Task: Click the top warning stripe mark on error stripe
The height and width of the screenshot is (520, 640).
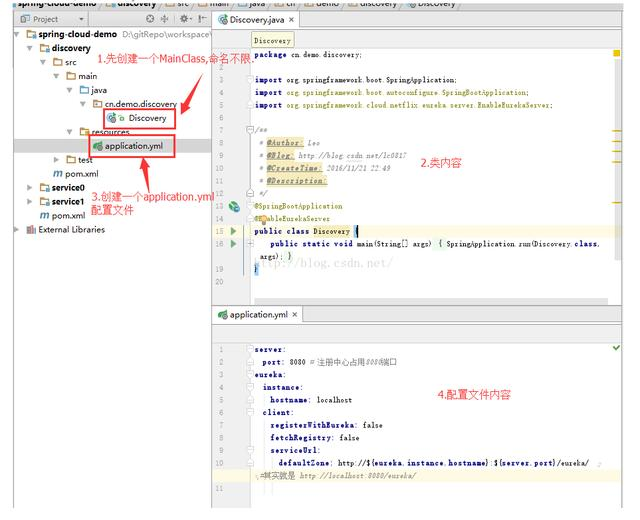Action: tap(617, 131)
